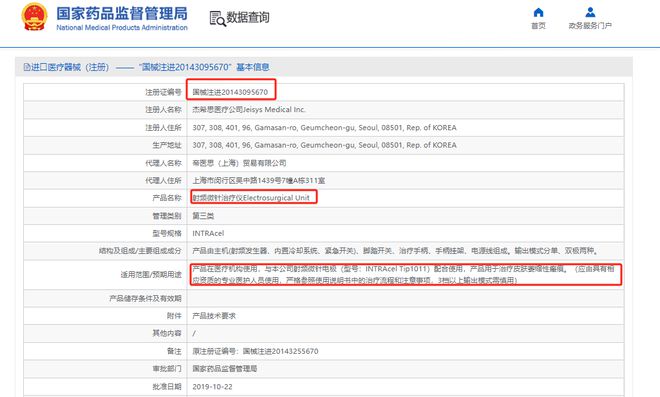Click 原注册证编号 国械注进20143255670 remark

[255, 351]
